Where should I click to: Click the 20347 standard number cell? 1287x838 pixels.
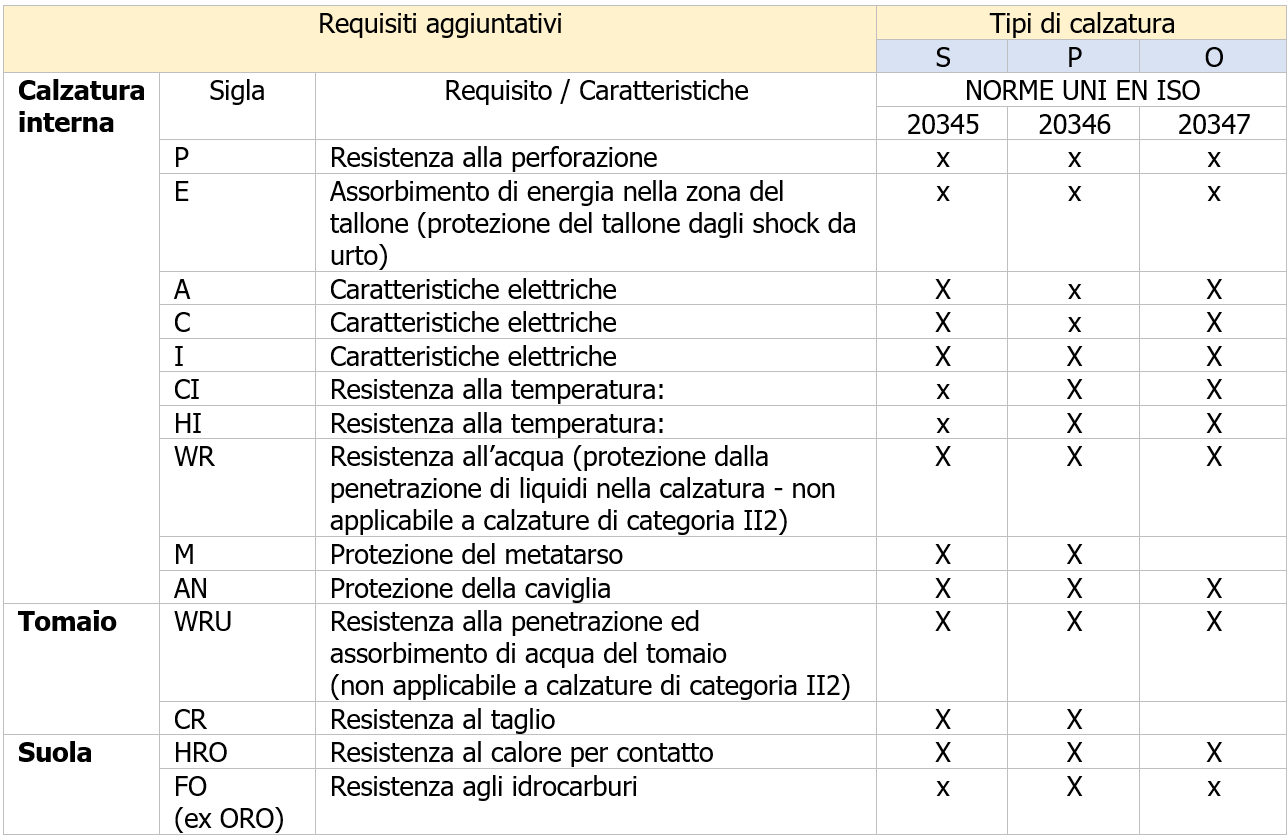1213,124
